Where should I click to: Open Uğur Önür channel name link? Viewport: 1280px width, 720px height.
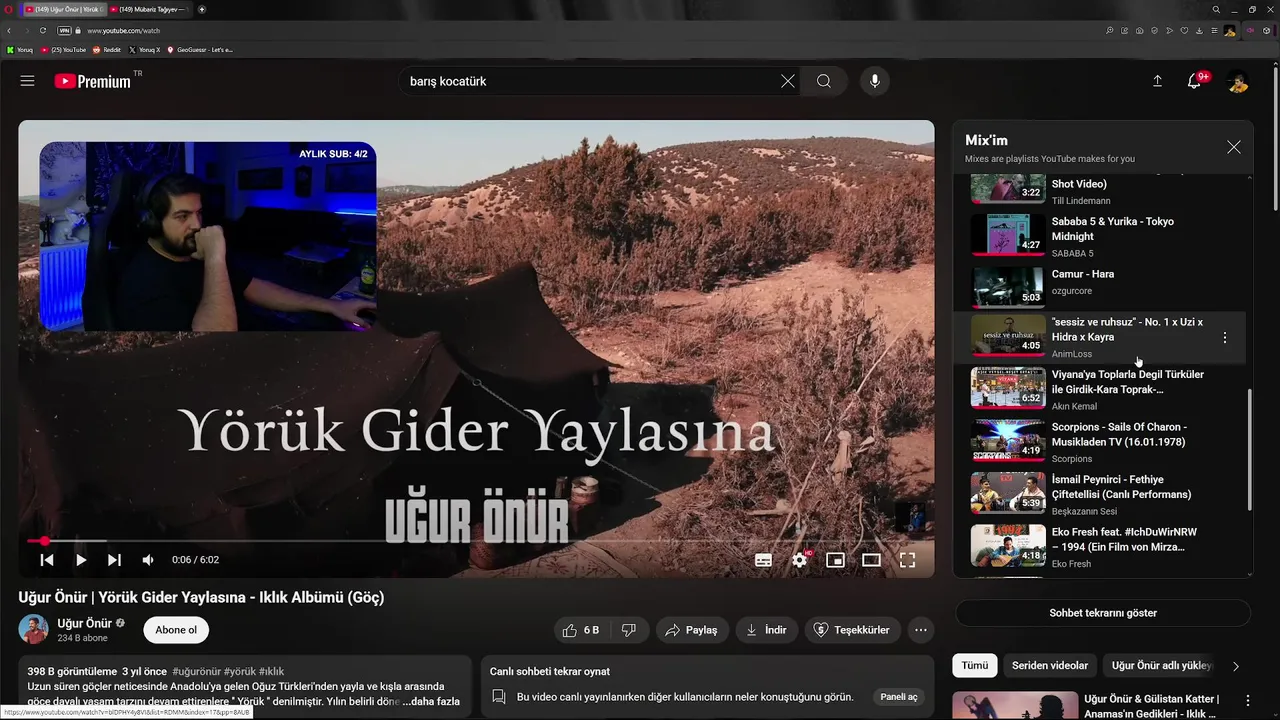pyautogui.click(x=85, y=623)
